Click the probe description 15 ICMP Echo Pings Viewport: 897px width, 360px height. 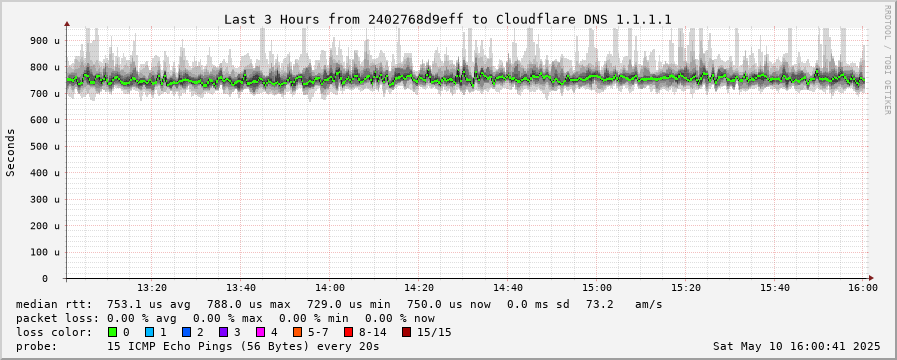click(243, 346)
